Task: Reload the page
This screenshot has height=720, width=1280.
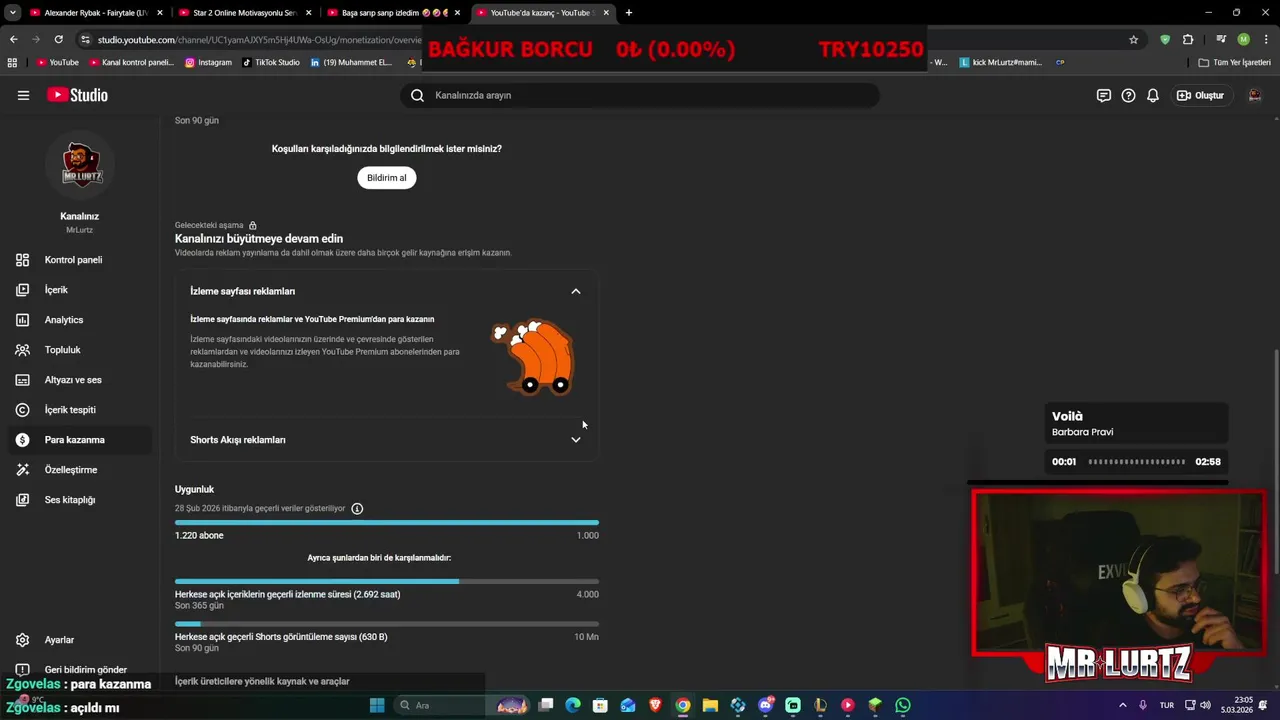Action: pyautogui.click(x=59, y=39)
